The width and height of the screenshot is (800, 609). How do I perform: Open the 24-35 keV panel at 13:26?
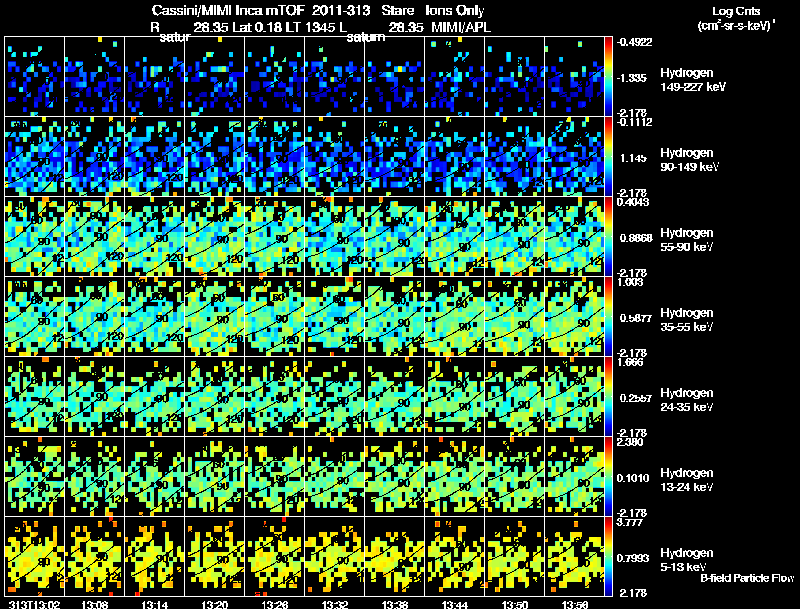point(274,396)
